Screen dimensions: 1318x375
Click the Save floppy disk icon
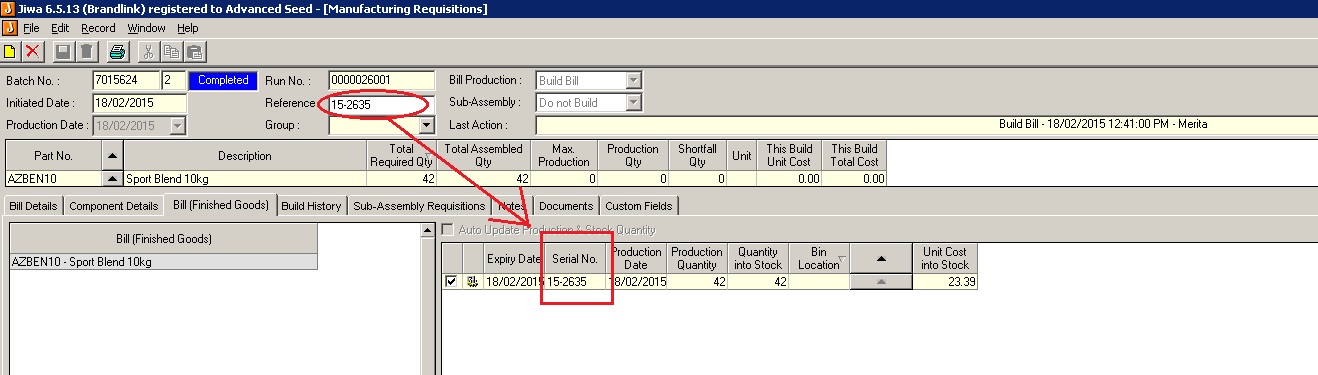point(64,51)
